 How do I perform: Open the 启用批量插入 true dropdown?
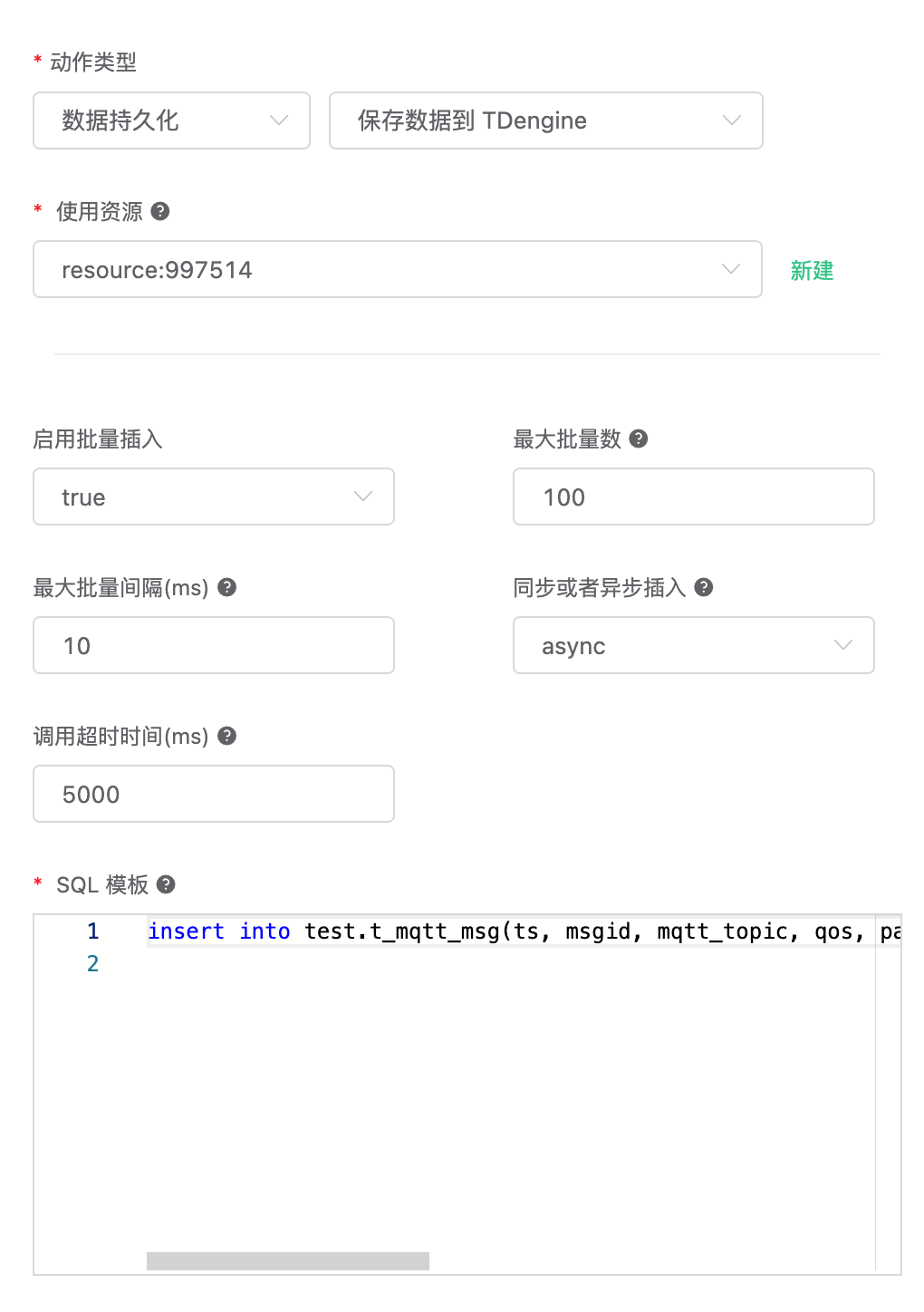tap(213, 497)
